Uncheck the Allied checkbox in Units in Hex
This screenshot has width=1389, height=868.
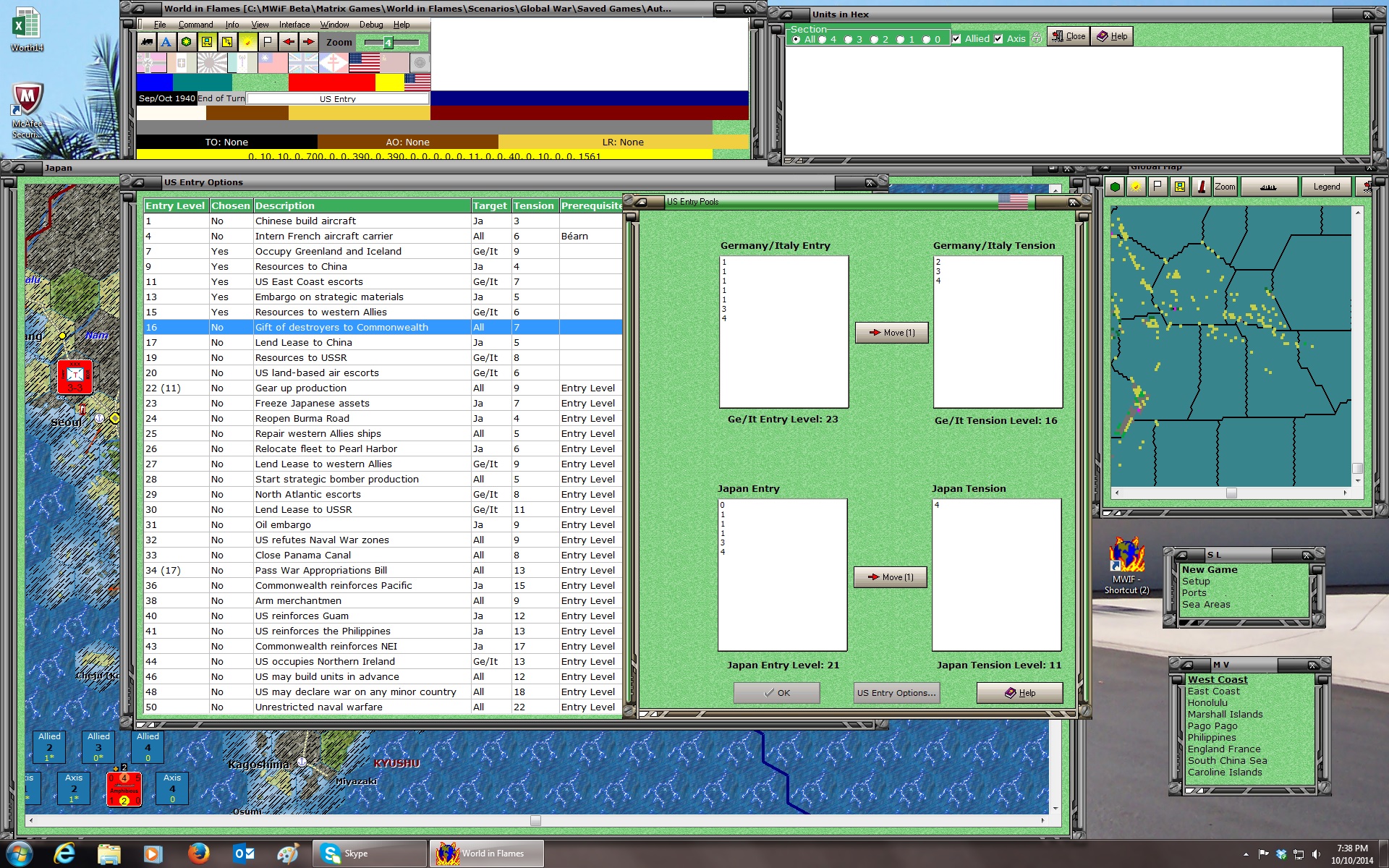point(957,38)
